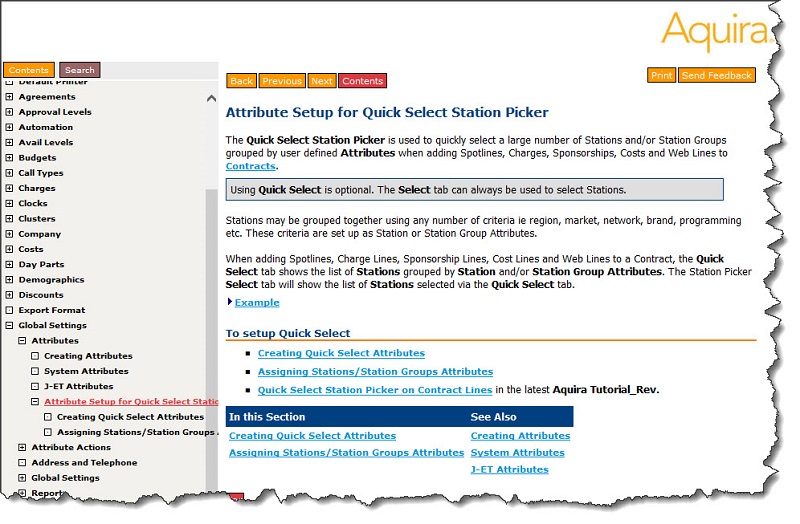Collapse Attribute Setup for Quick Select node
The image size is (800, 524).
(35, 402)
